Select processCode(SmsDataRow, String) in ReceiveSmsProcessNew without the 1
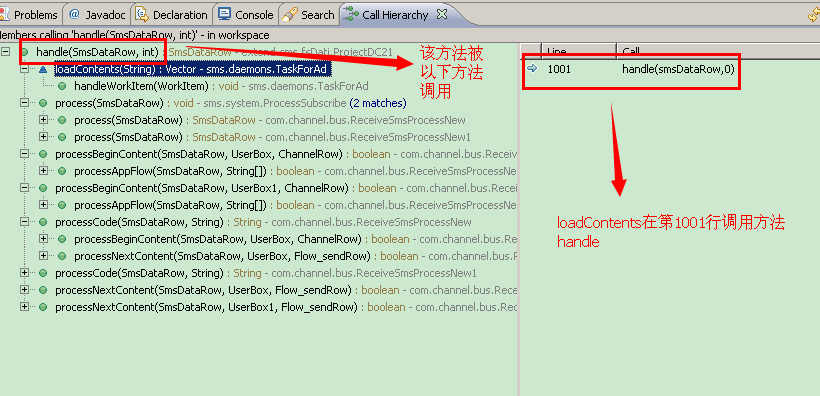The width and height of the screenshot is (820, 396). tap(263, 222)
